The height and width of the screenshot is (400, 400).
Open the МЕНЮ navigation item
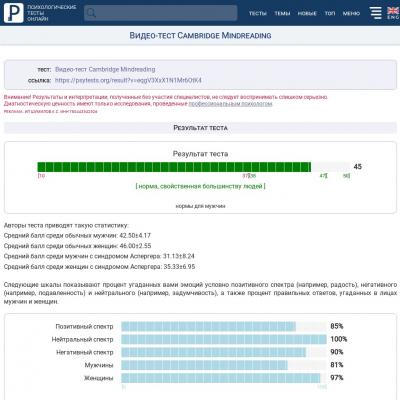point(351,13)
